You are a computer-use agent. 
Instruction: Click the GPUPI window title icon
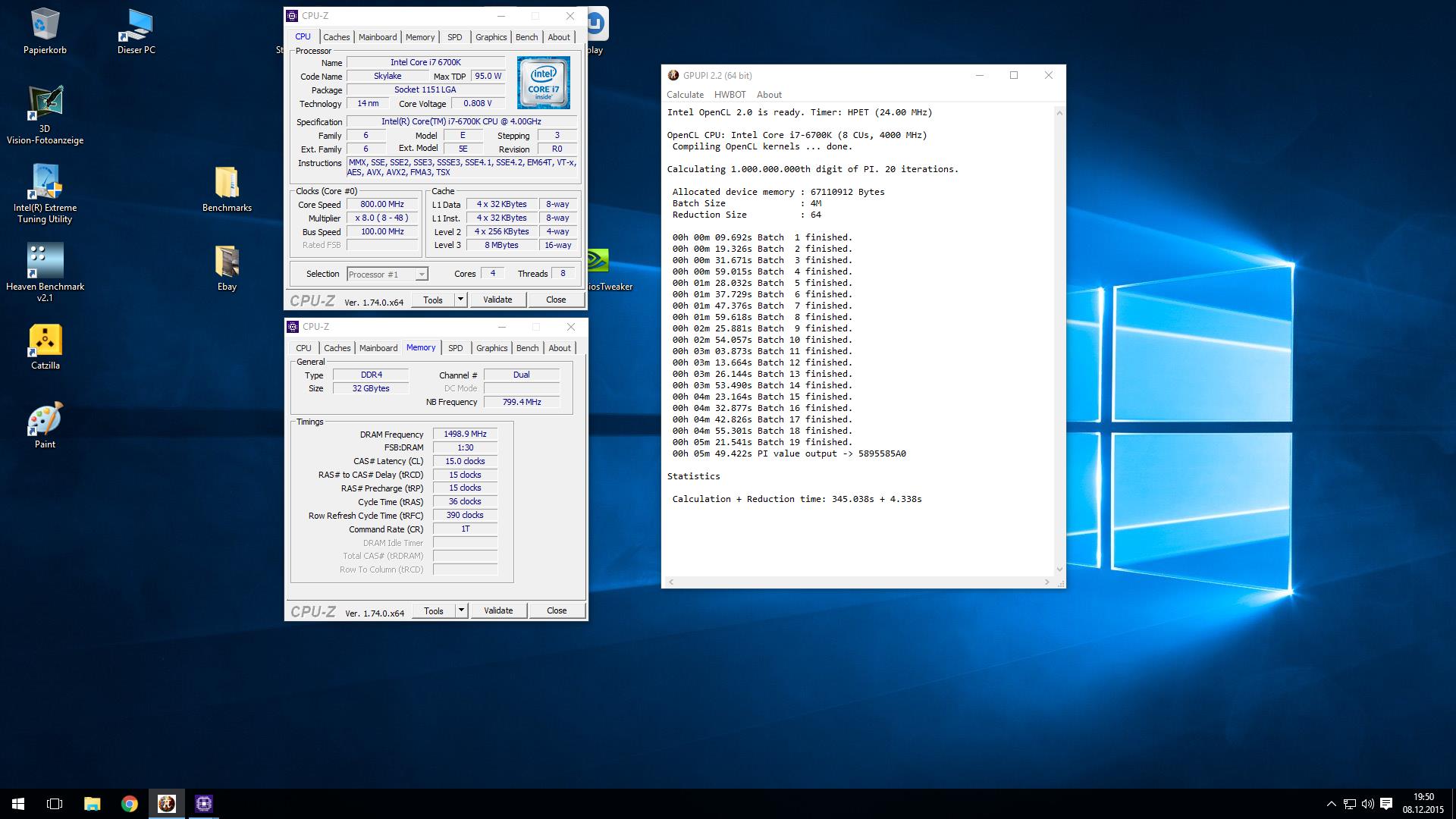(x=673, y=75)
